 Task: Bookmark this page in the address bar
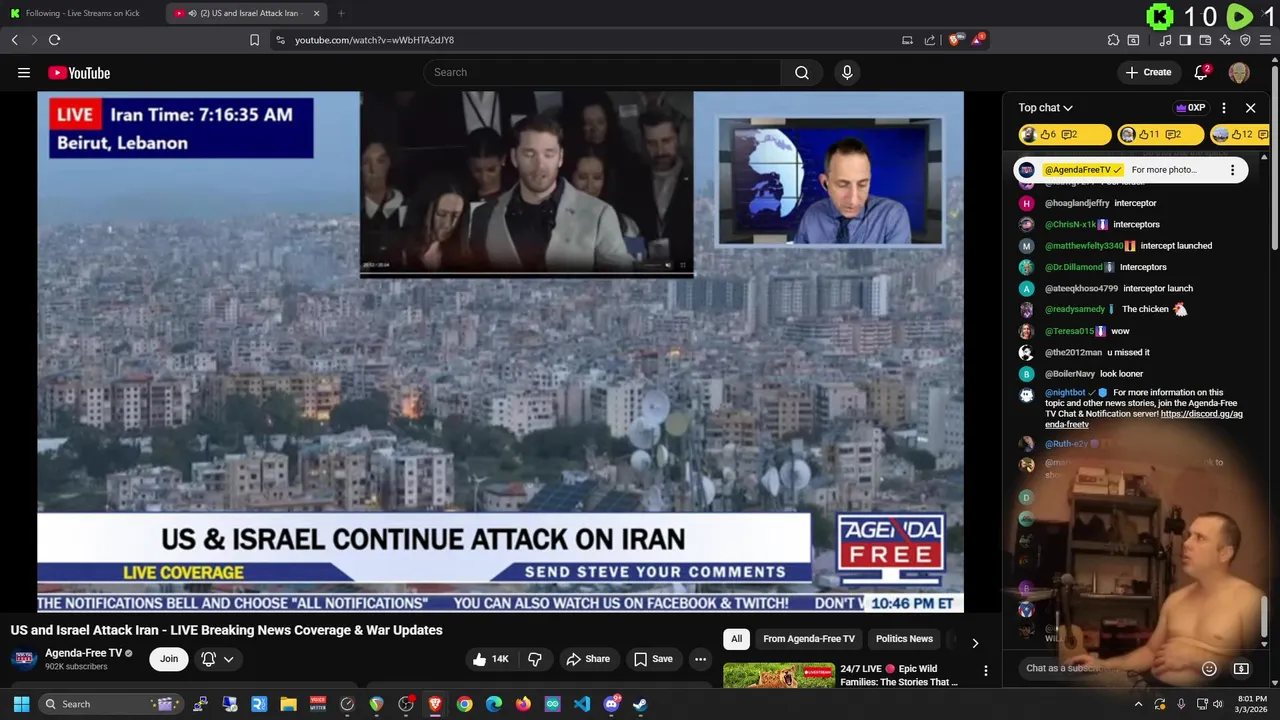[254, 40]
